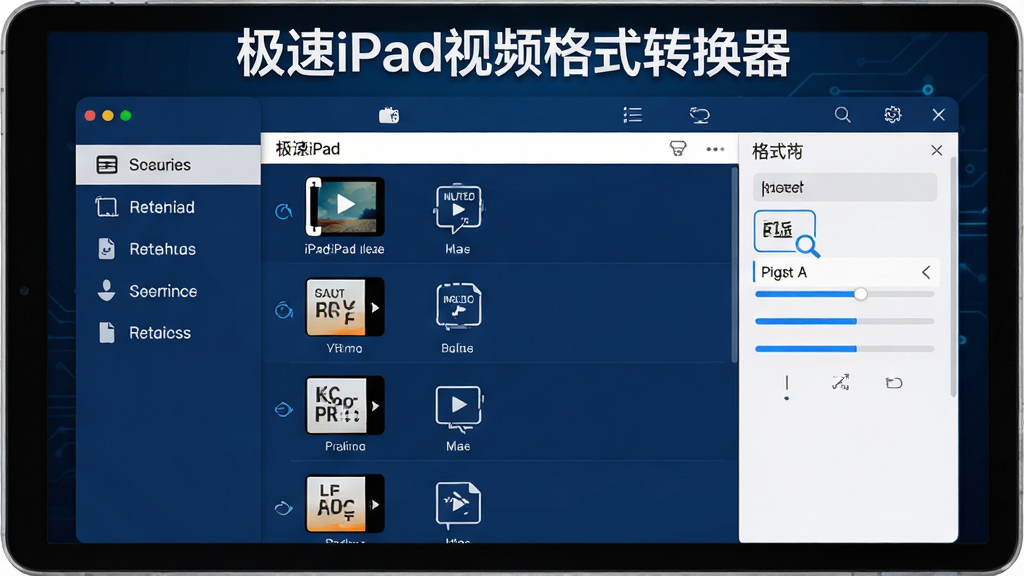The image size is (1024, 576).
Task: Click the filter icon beside 极速iPad header
Action: tap(678, 148)
